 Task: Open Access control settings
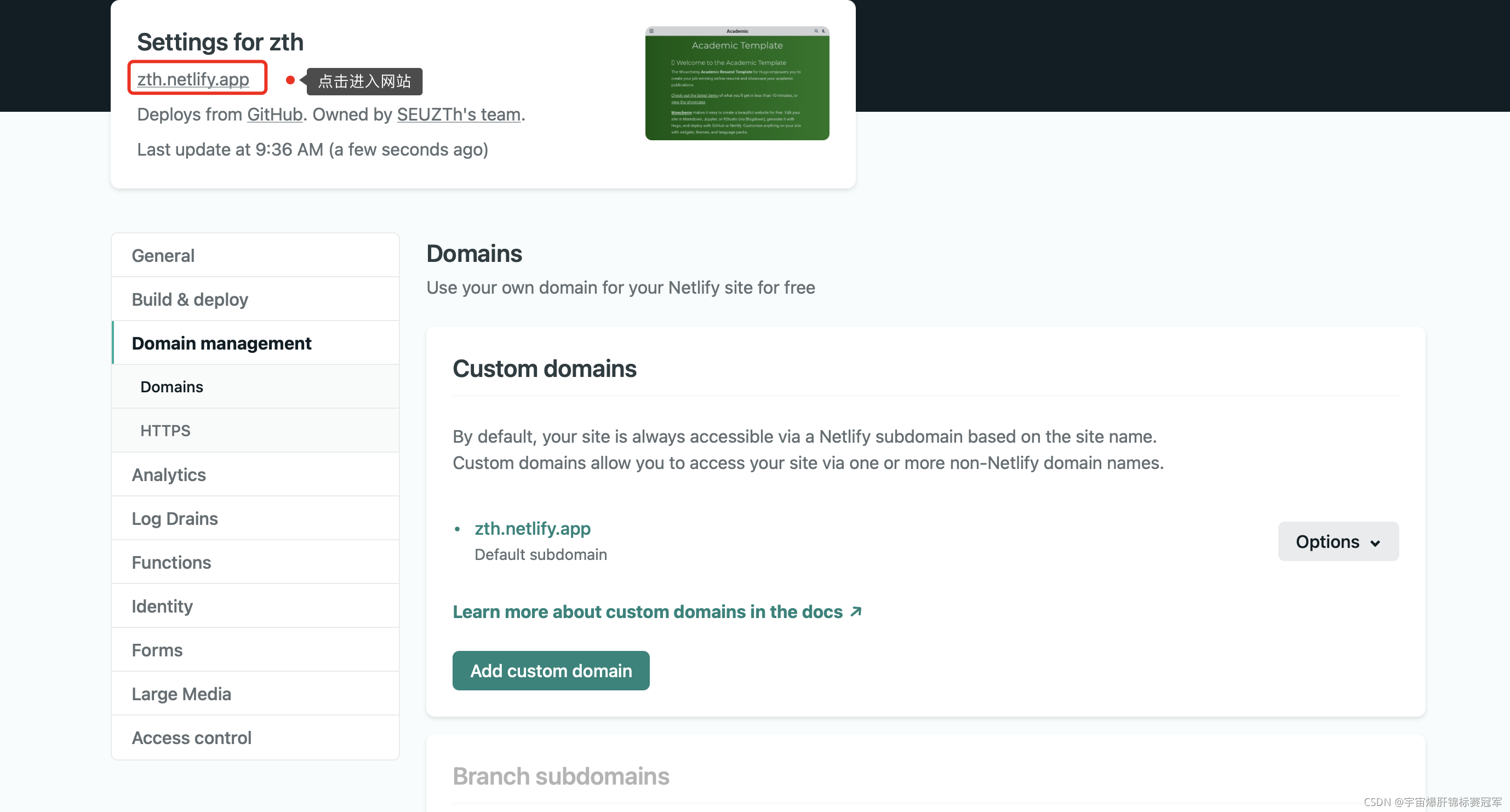[191, 737]
